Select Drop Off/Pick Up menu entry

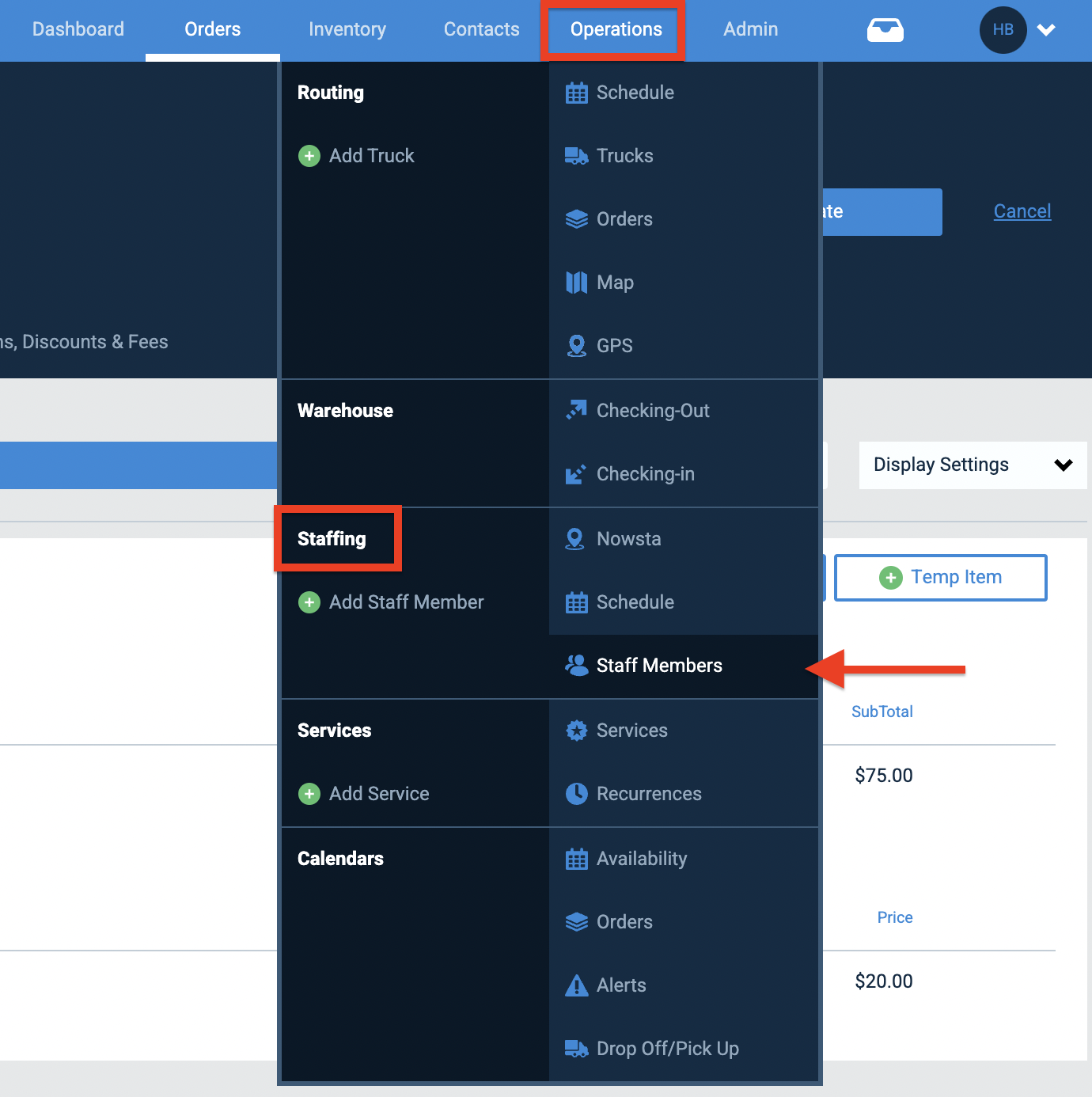click(684, 1049)
